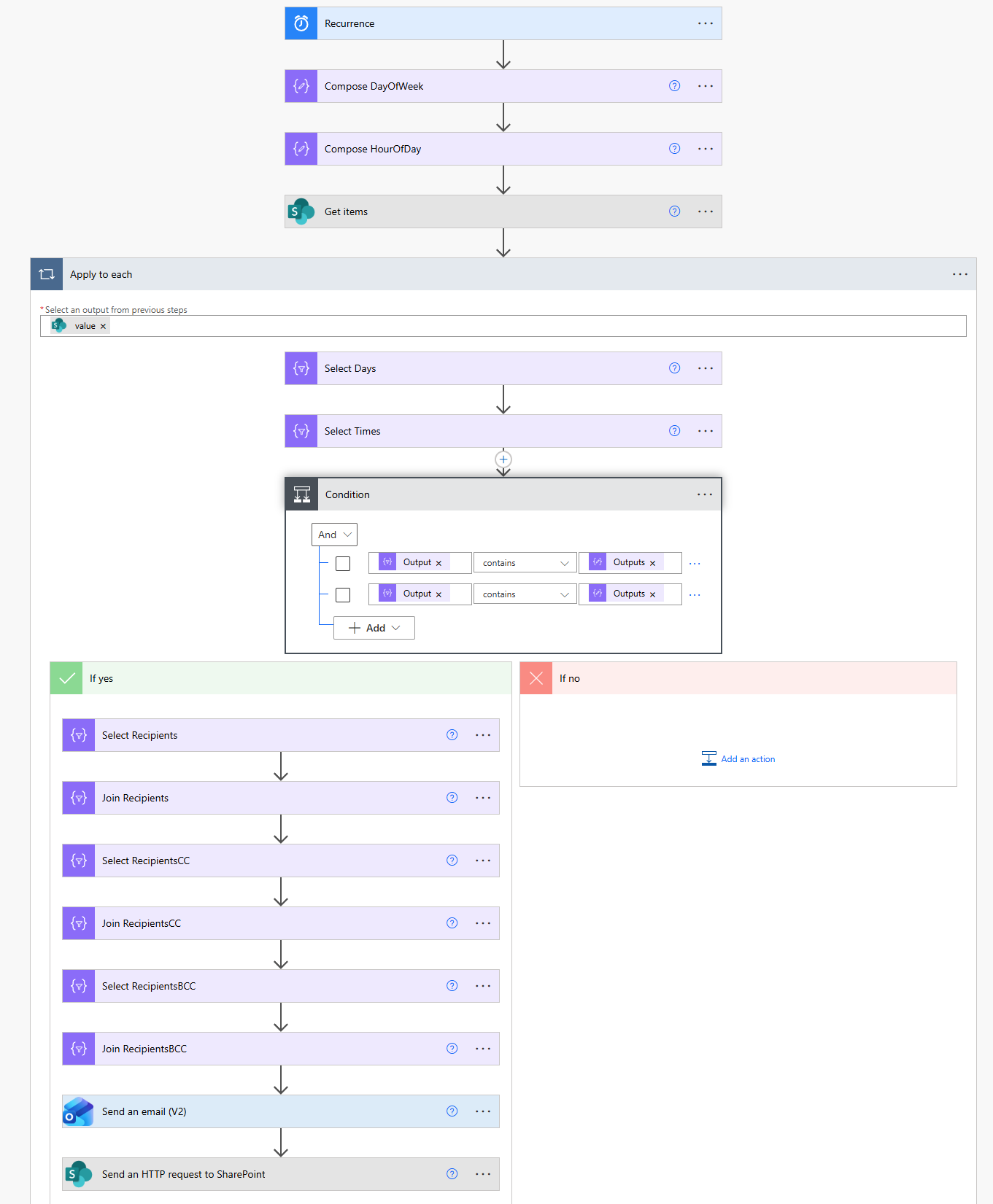Viewport: 993px width, 1204px height.
Task: Click the Condition action icon
Action: pyautogui.click(x=302, y=494)
